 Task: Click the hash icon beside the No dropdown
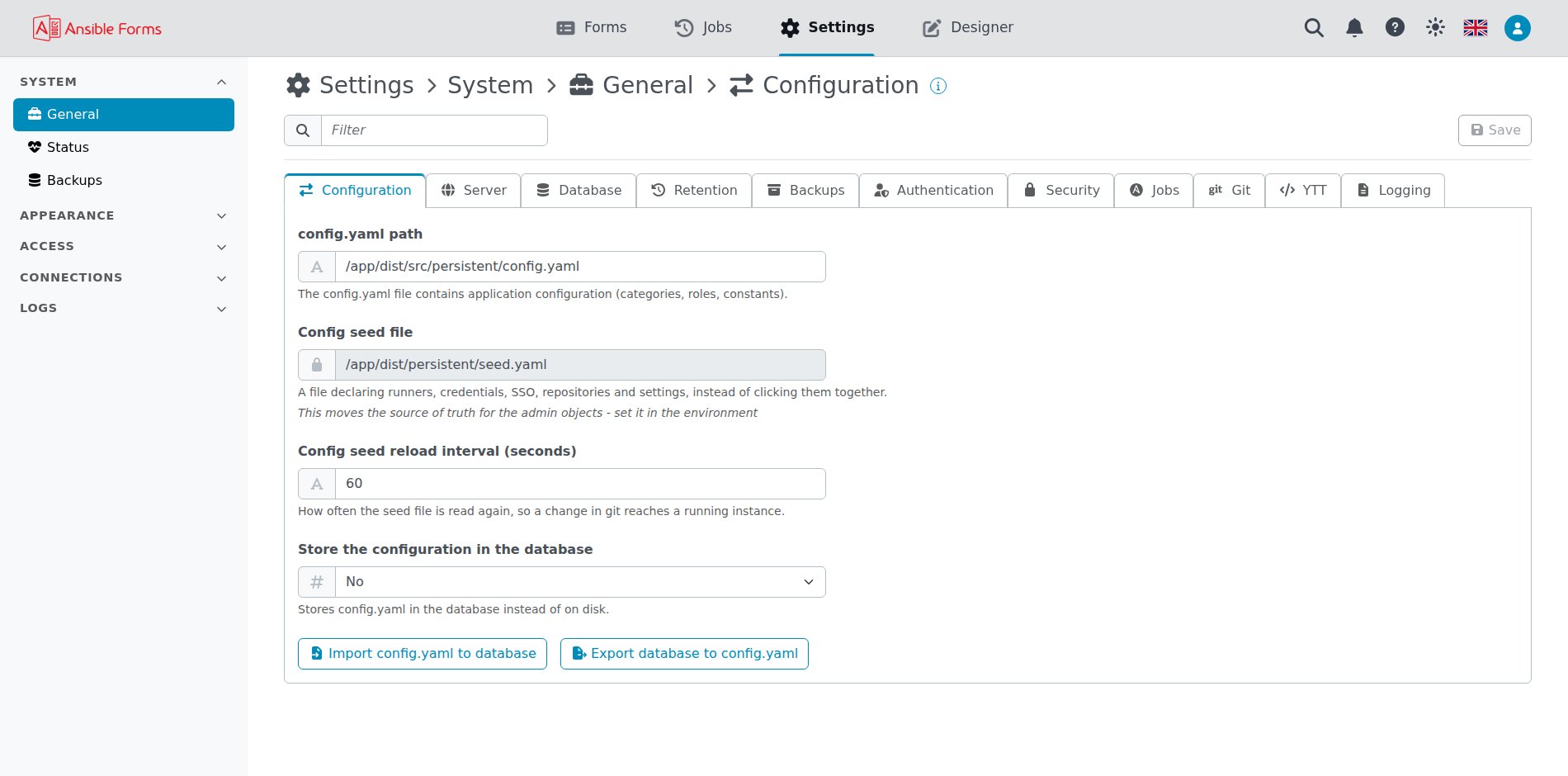(x=317, y=582)
